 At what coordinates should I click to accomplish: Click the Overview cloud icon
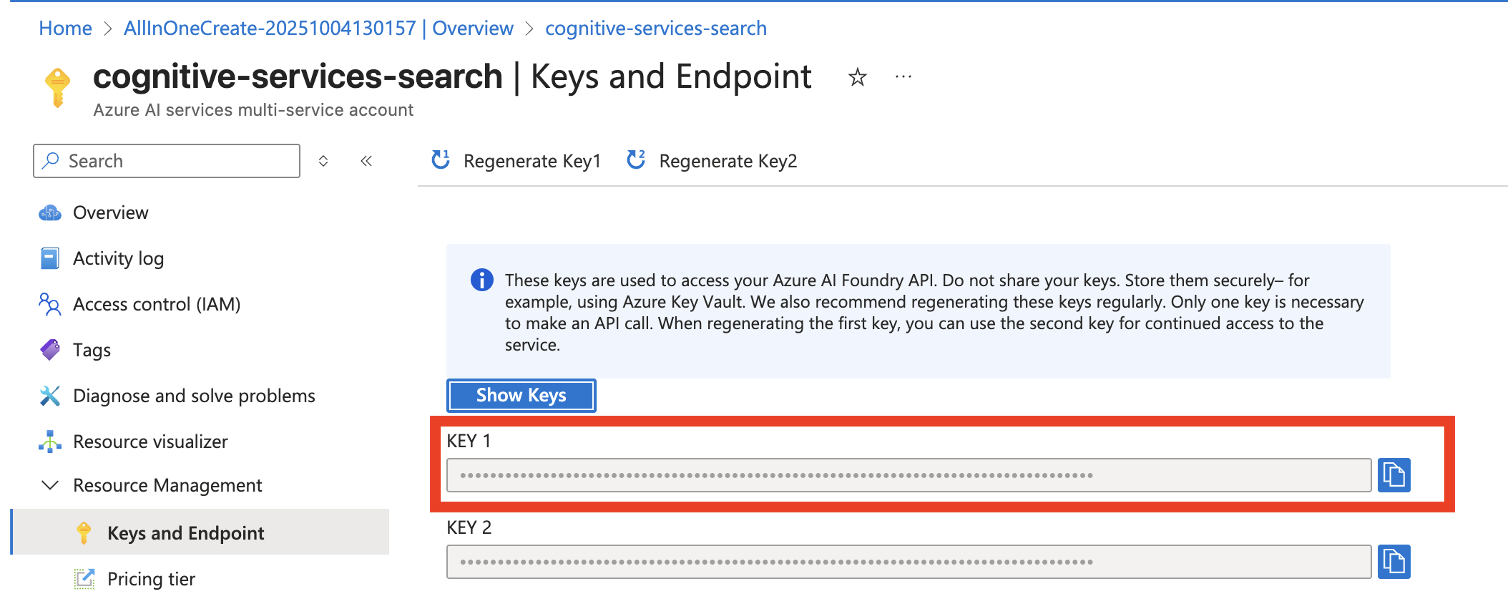pos(50,213)
